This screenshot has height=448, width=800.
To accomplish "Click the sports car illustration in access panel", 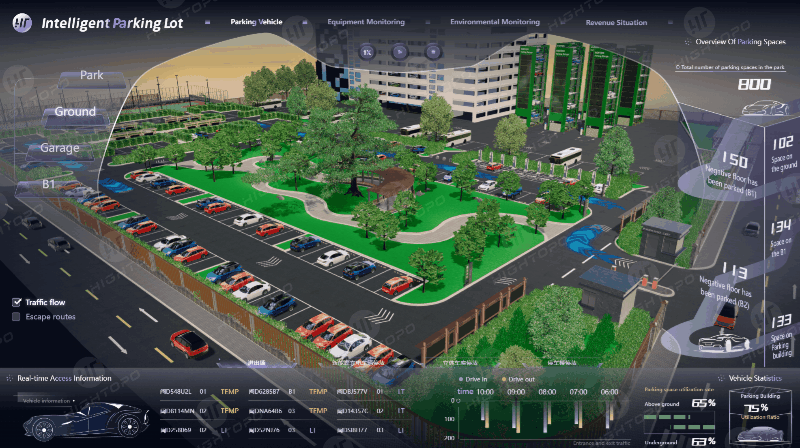I will pos(86,422).
